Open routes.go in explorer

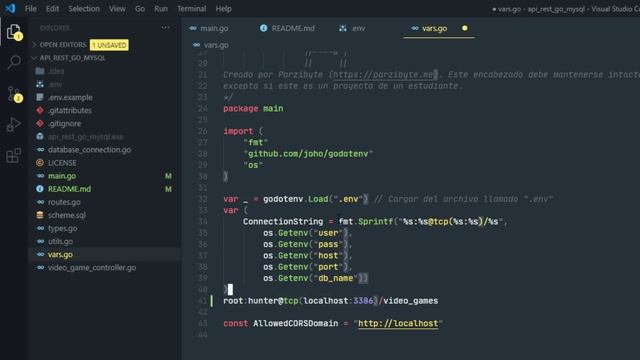pyautogui.click(x=64, y=202)
